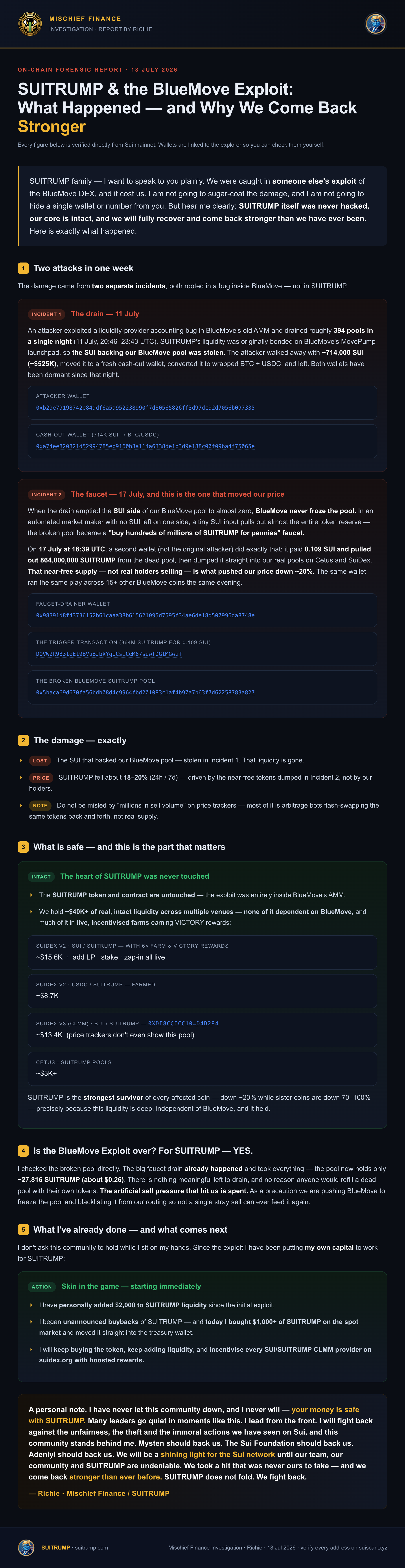Open broken BlueMove pool address 0x5baca6...

[145, 693]
